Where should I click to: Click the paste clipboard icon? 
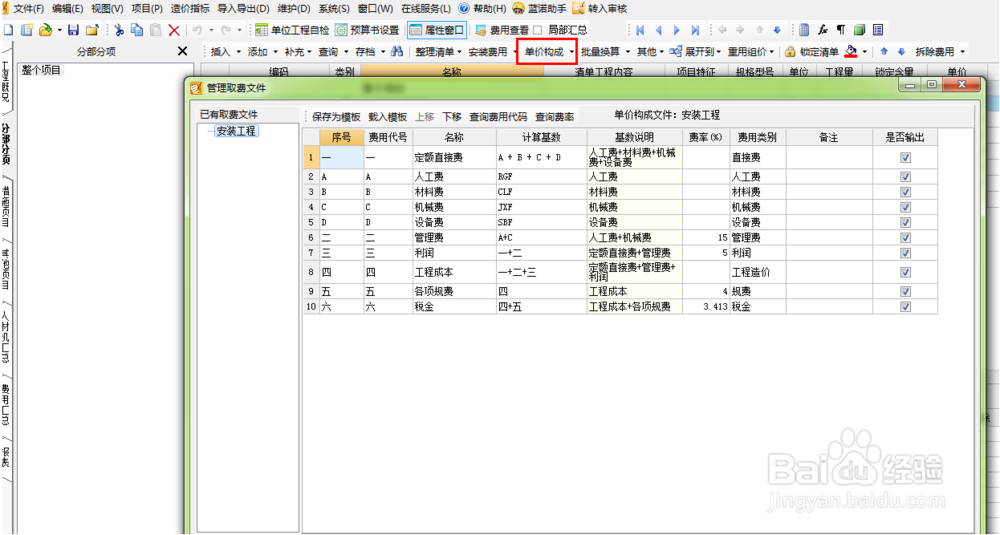(156, 30)
